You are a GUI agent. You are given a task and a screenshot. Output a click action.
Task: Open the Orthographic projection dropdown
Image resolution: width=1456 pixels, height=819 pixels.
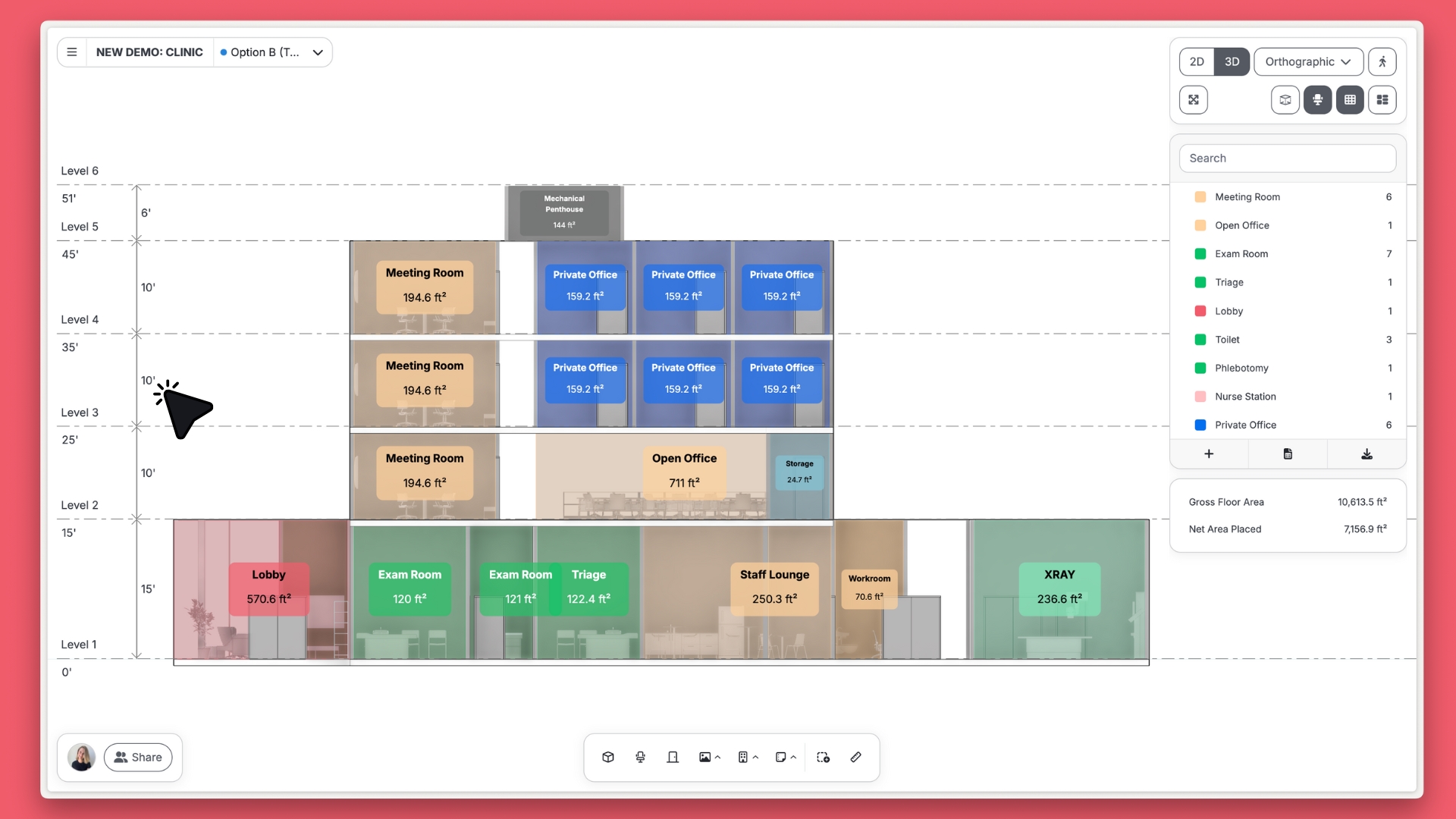click(x=1308, y=61)
